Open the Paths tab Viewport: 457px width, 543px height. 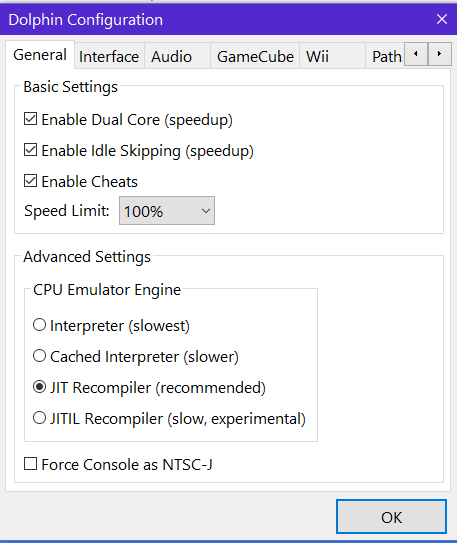pos(386,56)
